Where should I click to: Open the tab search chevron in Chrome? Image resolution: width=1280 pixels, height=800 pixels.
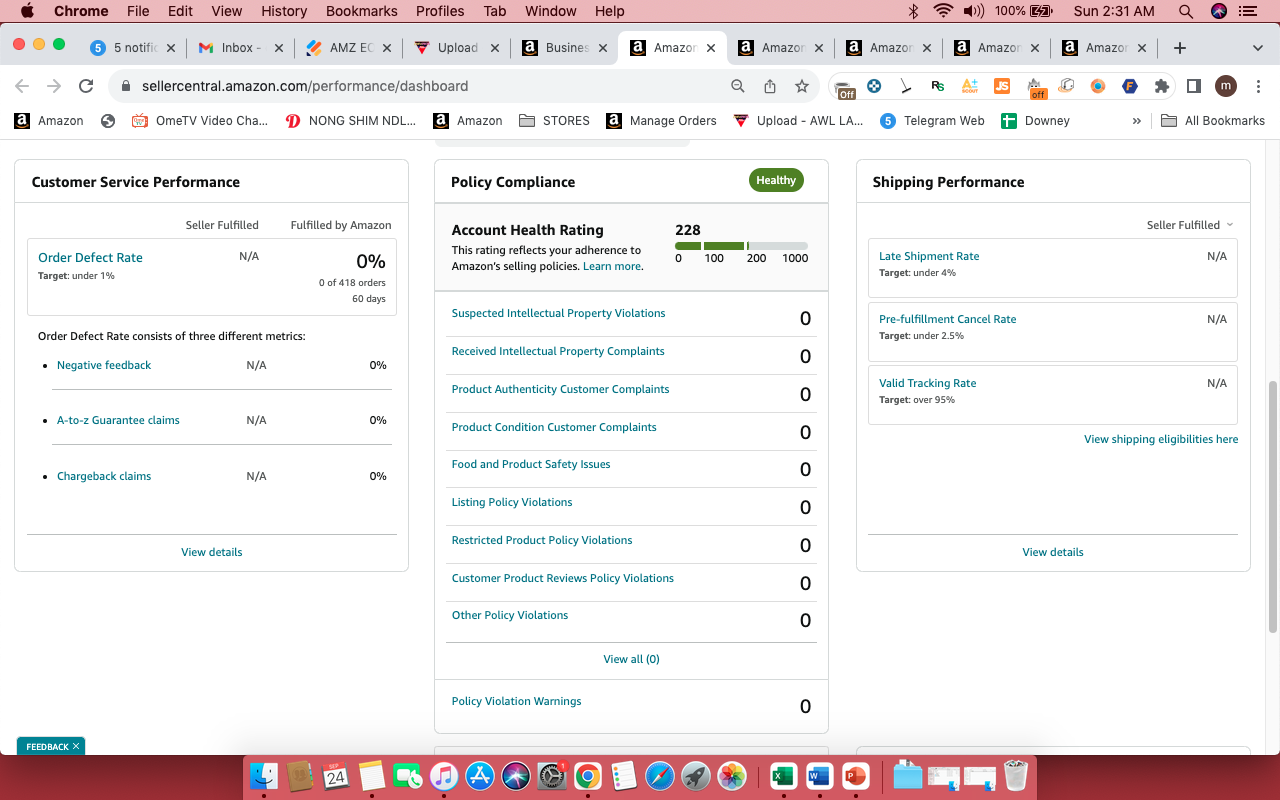pos(1257,48)
